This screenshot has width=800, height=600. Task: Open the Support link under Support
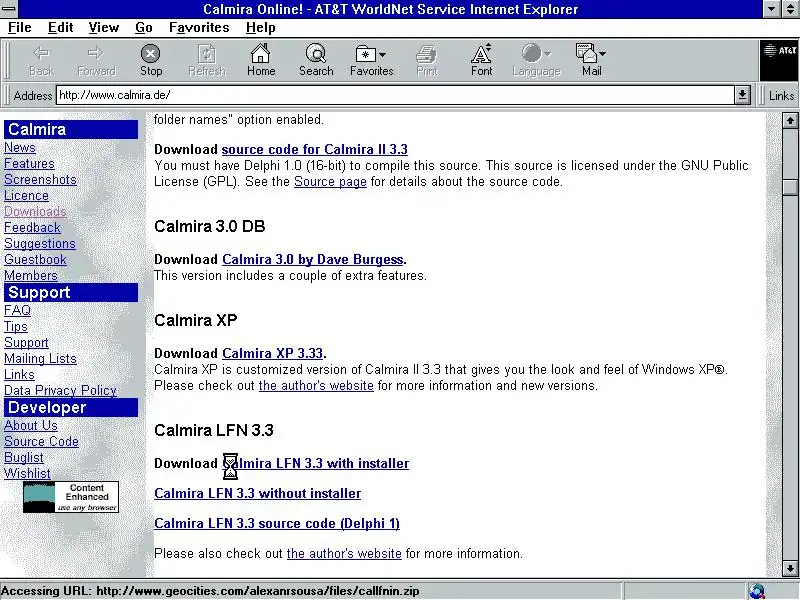pos(27,342)
